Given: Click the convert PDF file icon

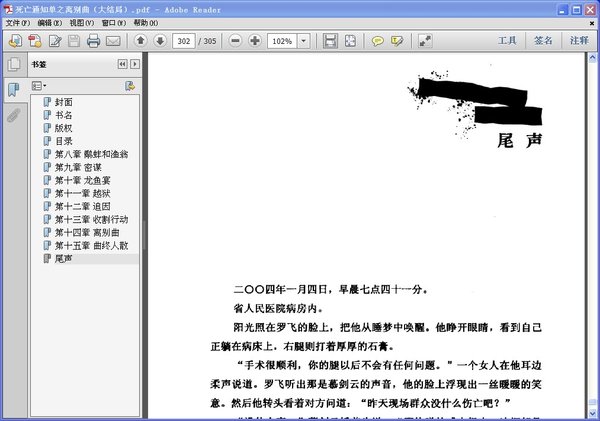Looking at the screenshot, I should 35,41.
